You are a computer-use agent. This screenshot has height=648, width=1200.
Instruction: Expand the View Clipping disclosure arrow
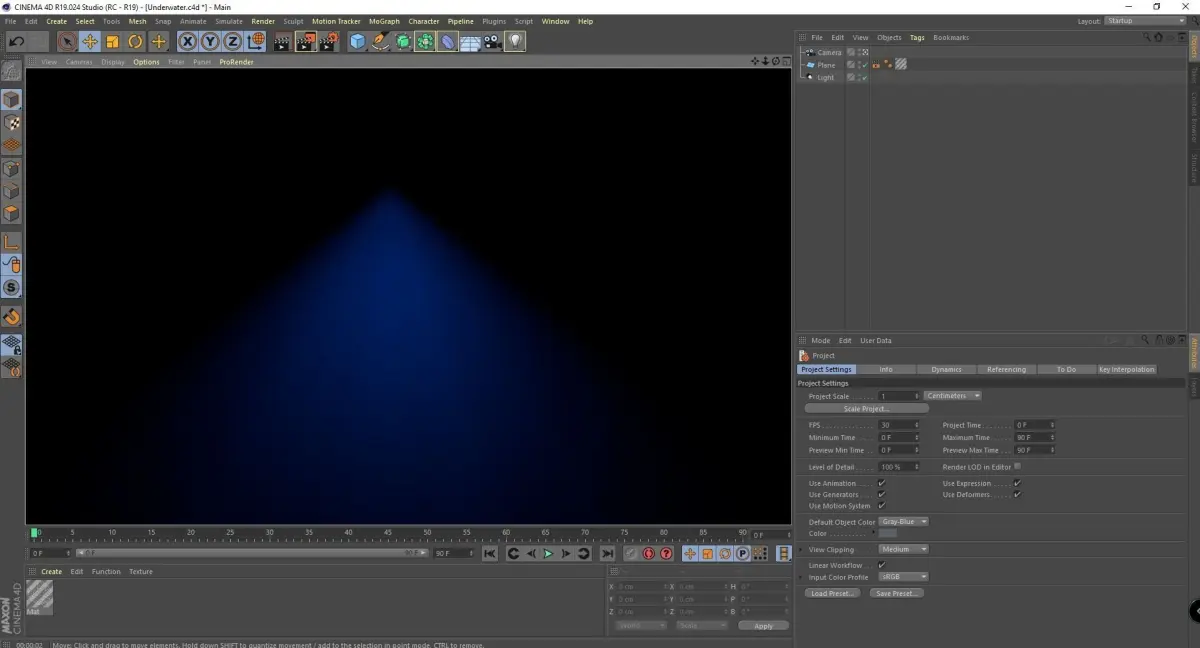tap(802, 549)
